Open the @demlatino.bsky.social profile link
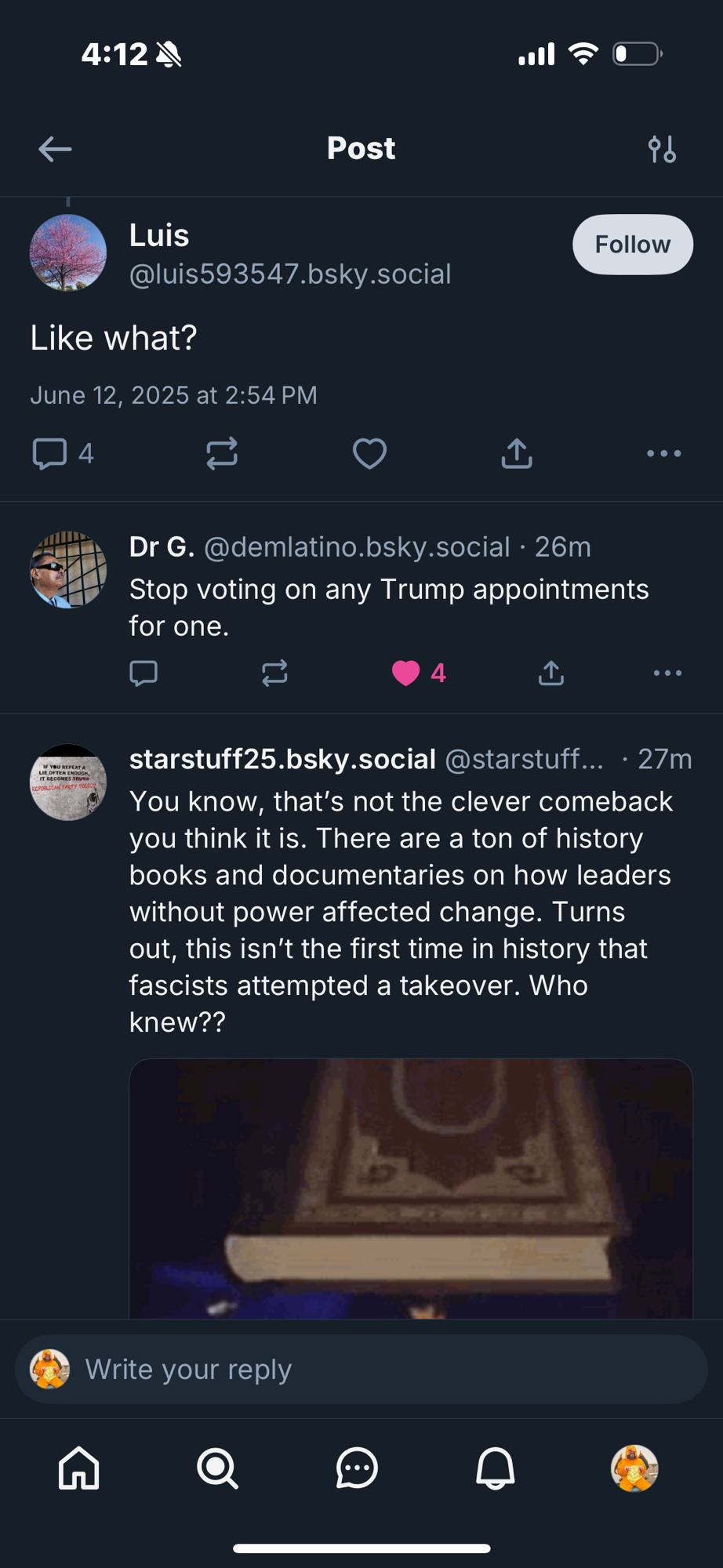 357,547
